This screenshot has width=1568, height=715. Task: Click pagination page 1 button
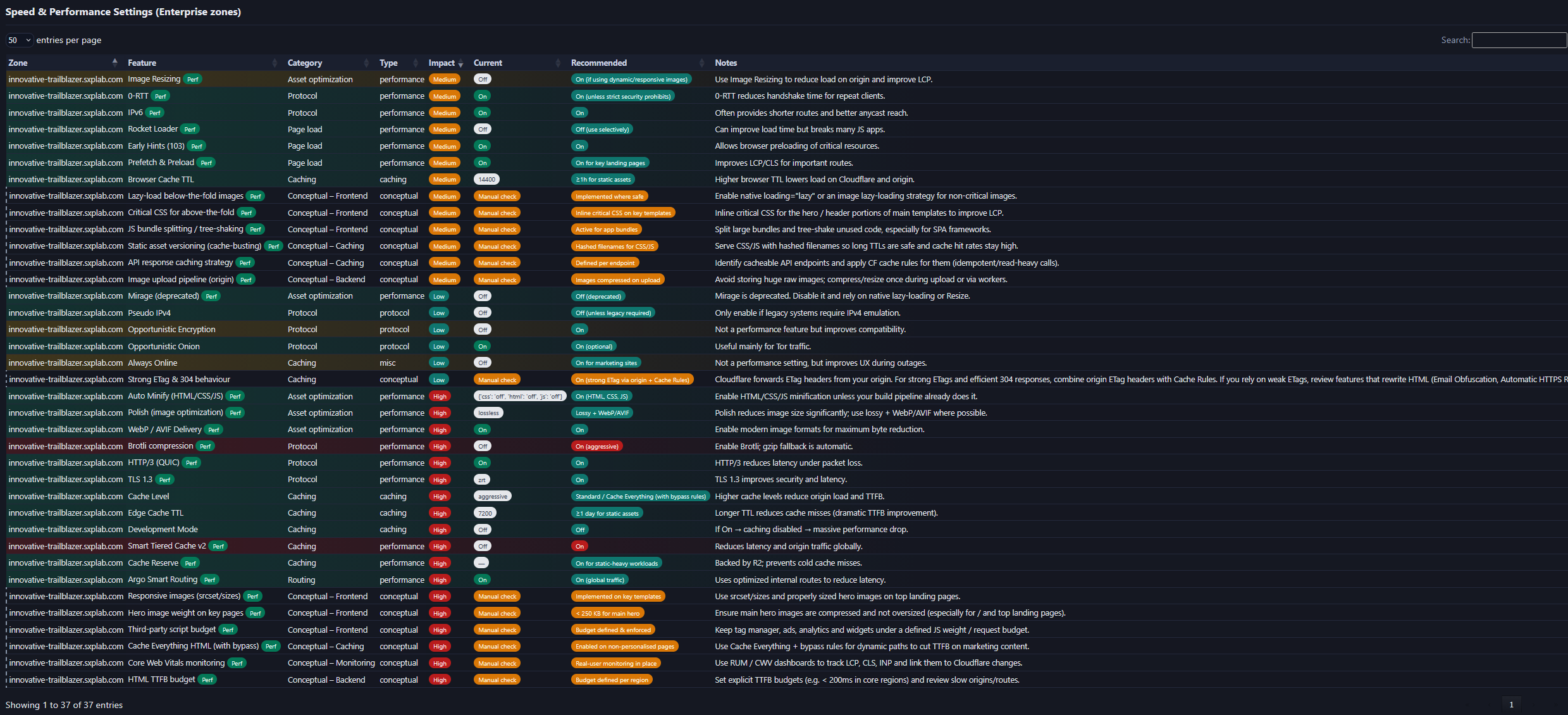tap(1511, 704)
